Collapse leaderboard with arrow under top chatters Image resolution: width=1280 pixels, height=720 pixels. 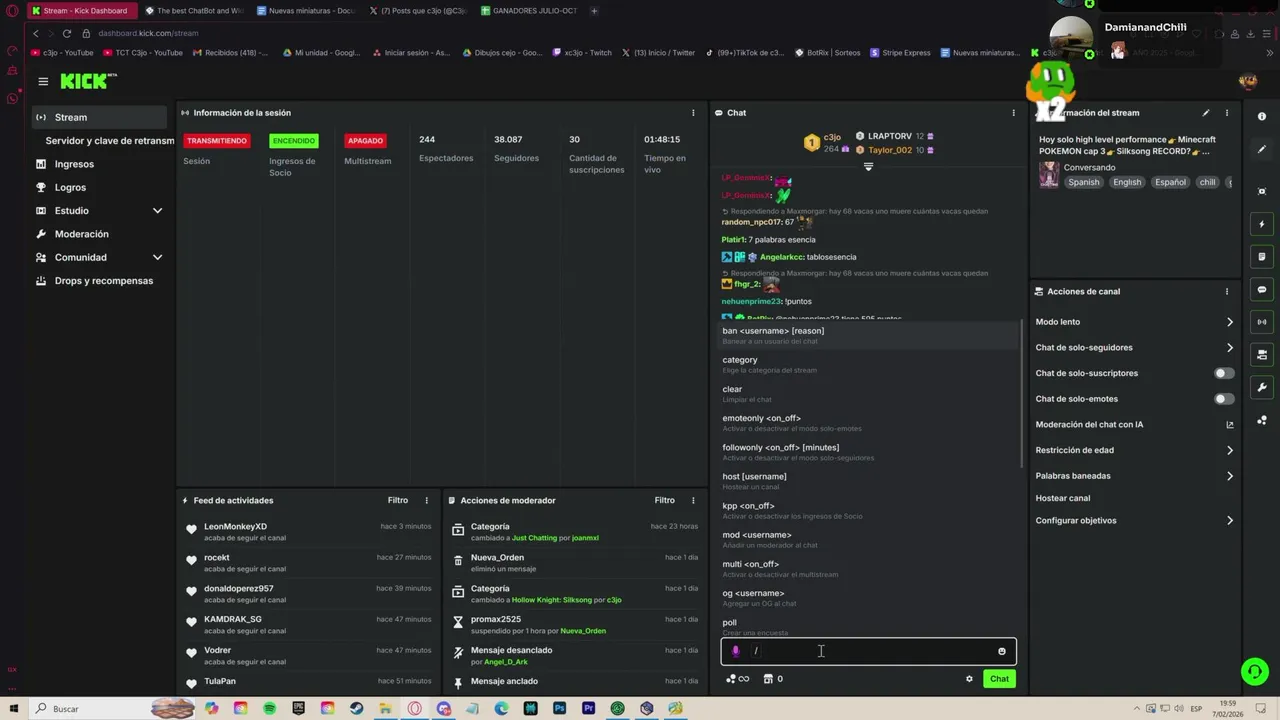(x=868, y=167)
